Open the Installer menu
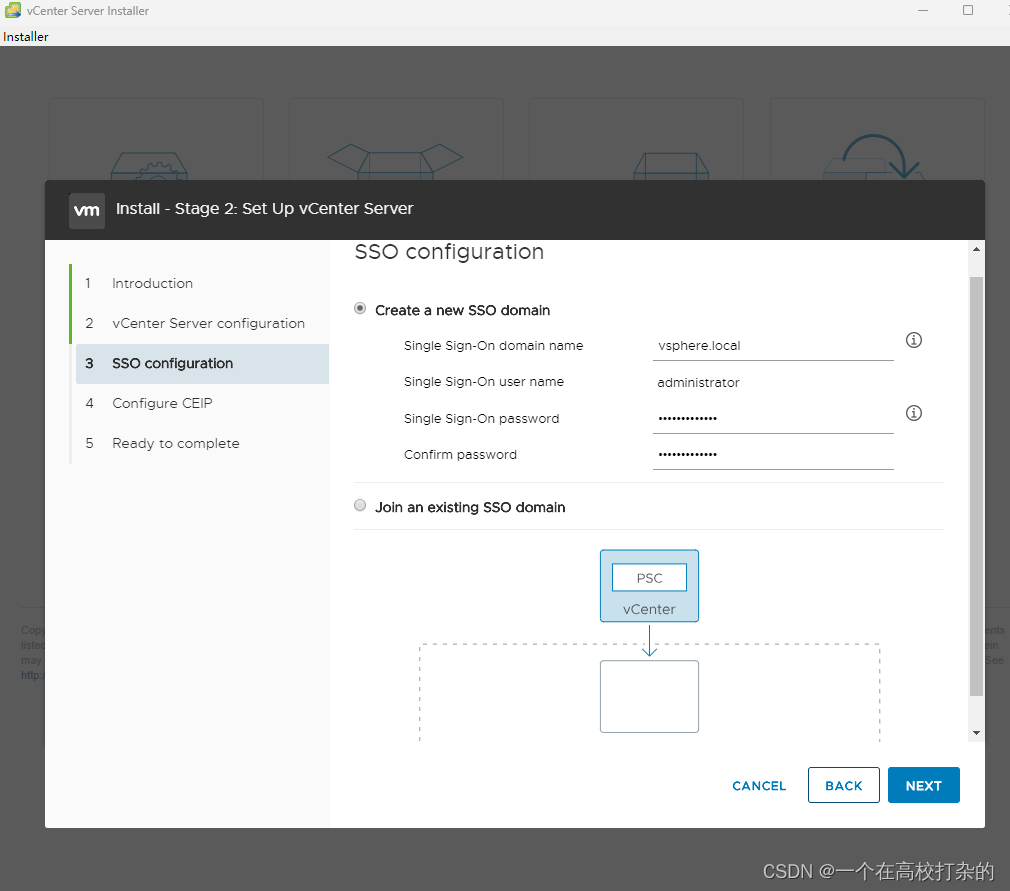Viewport: 1010px width, 891px height. 26,37
